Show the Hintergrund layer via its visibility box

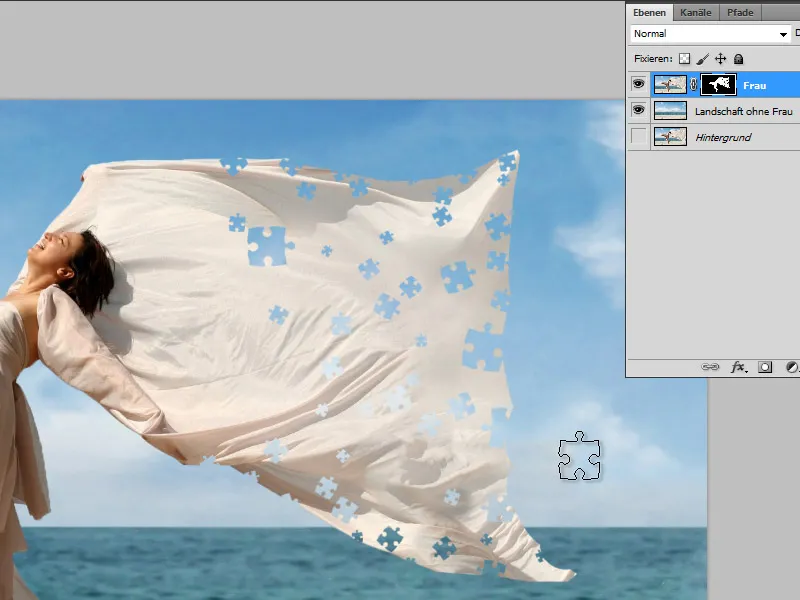(x=638, y=137)
